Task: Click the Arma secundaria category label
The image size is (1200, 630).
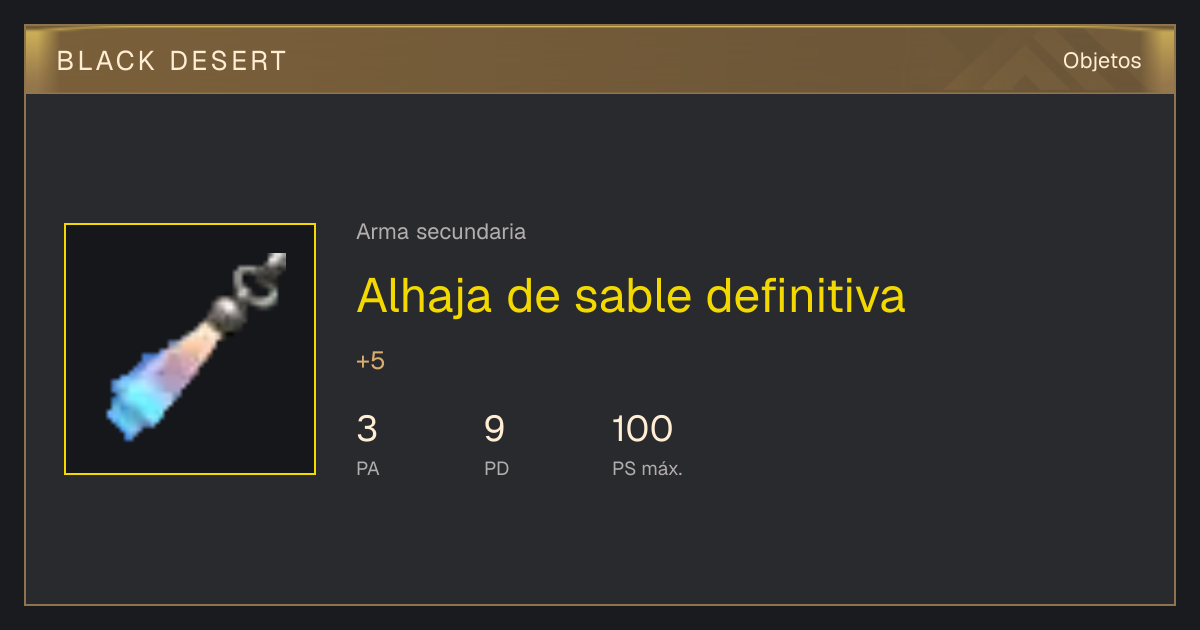Action: tap(441, 232)
